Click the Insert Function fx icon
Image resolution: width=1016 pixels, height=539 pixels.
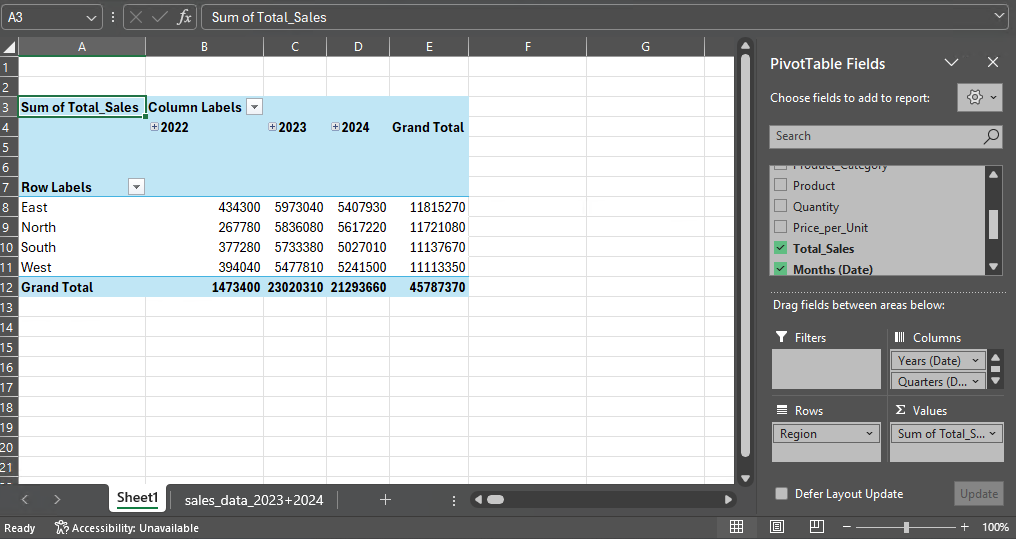[x=184, y=17]
